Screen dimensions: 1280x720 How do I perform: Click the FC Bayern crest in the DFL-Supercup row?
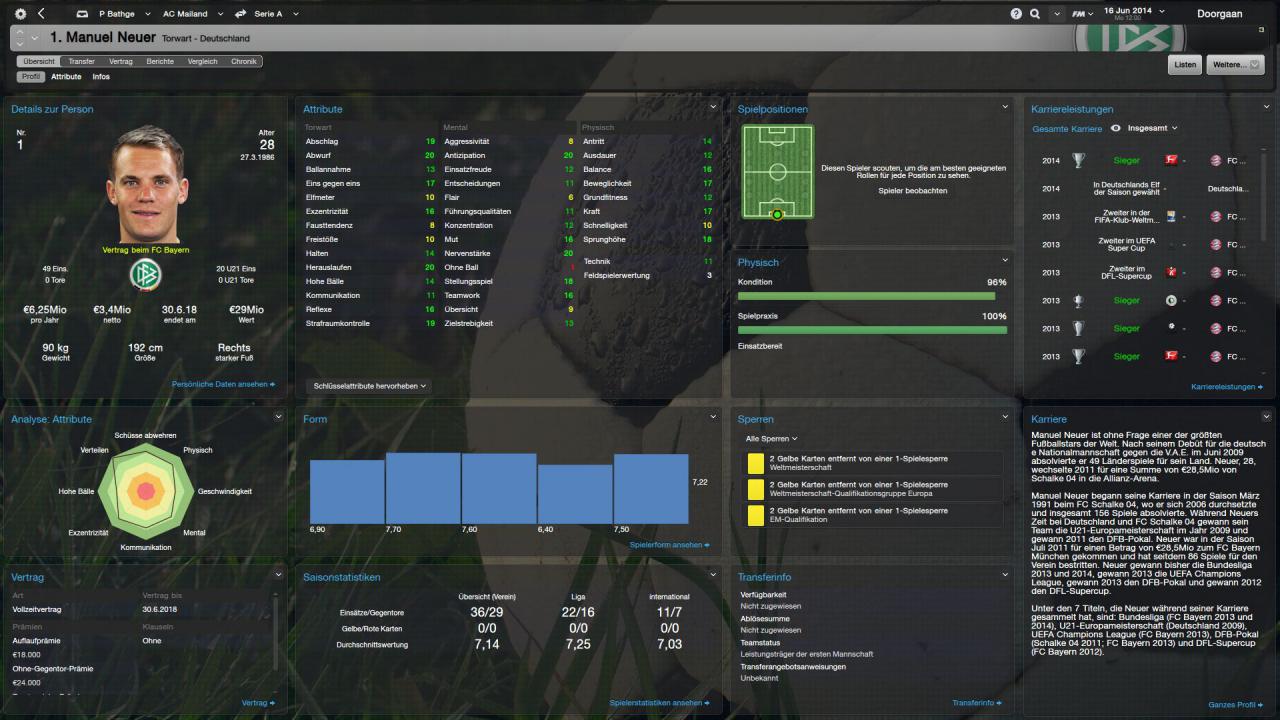click(1216, 272)
